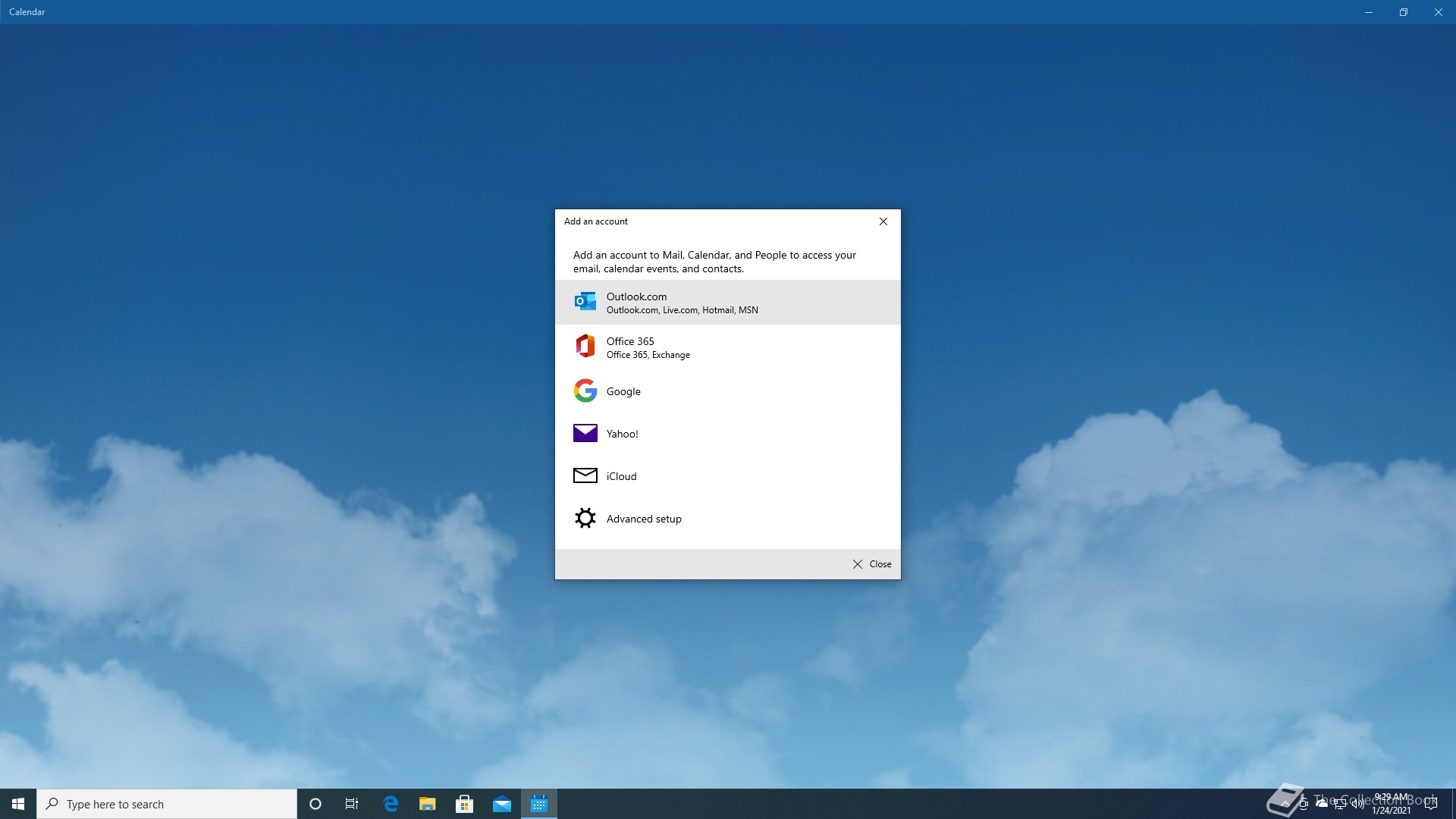Open Microsoft Store from taskbar
Viewport: 1456px width, 819px height.
coord(464,804)
